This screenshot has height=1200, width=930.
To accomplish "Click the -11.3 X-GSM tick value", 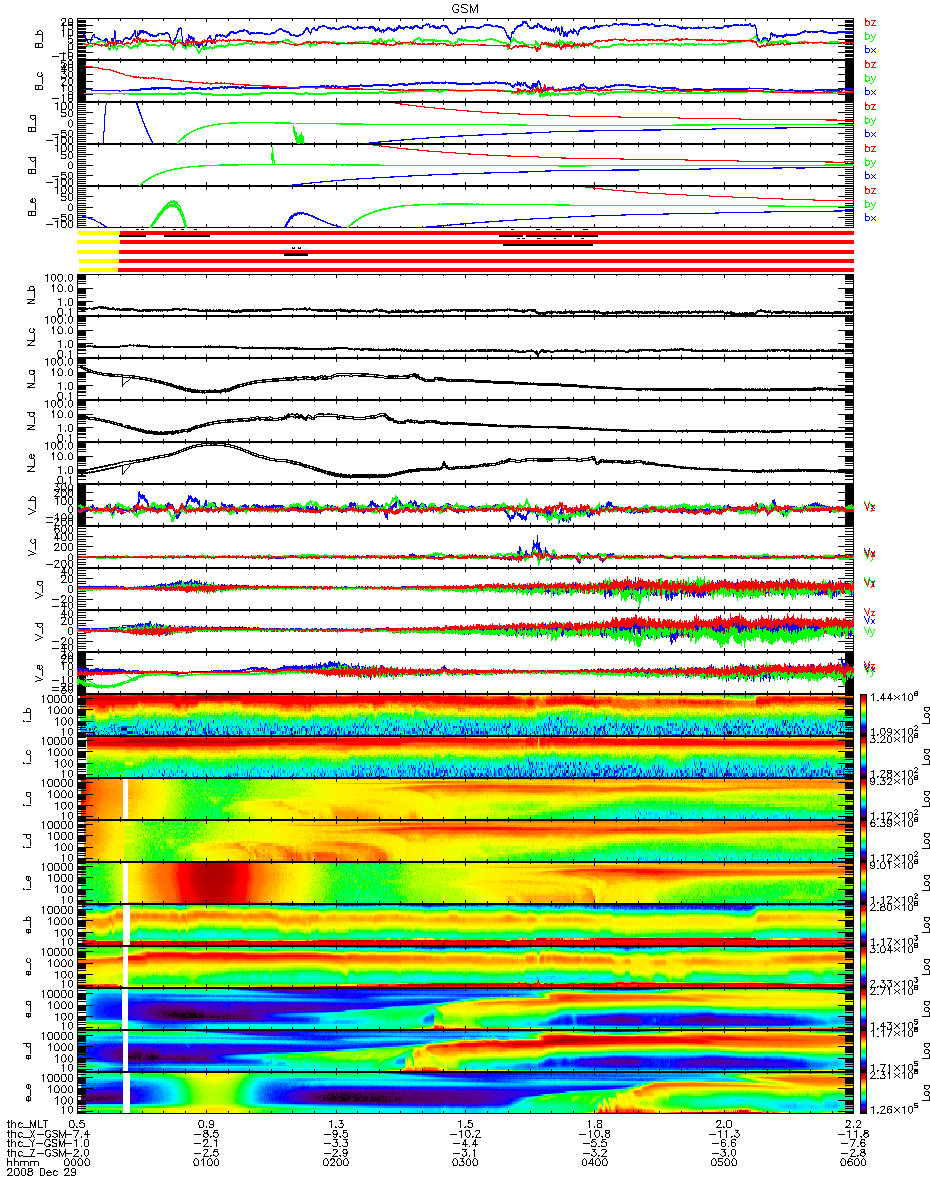I will [723, 1135].
